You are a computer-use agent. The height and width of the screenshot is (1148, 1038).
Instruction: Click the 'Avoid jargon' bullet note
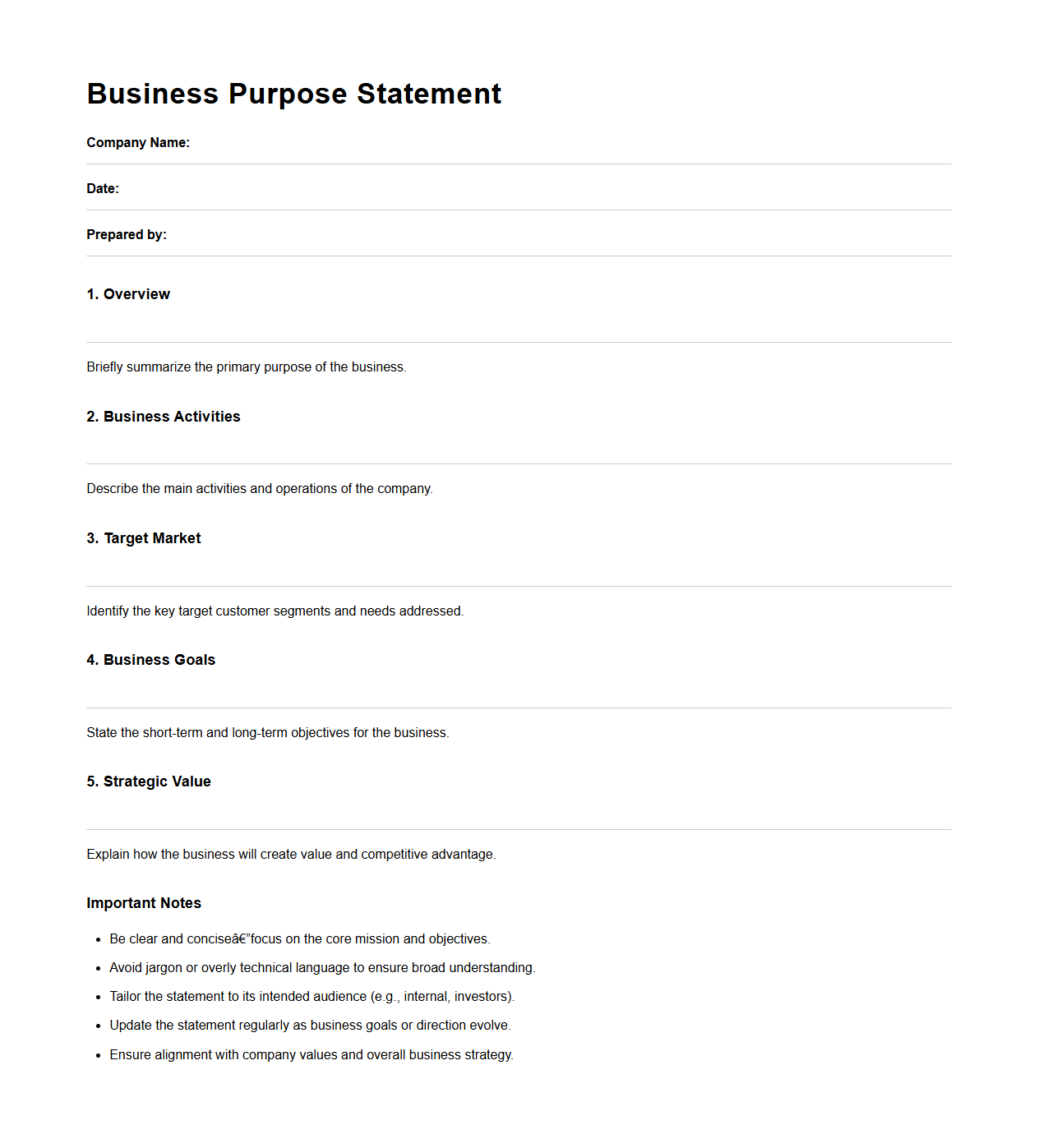pos(322,968)
